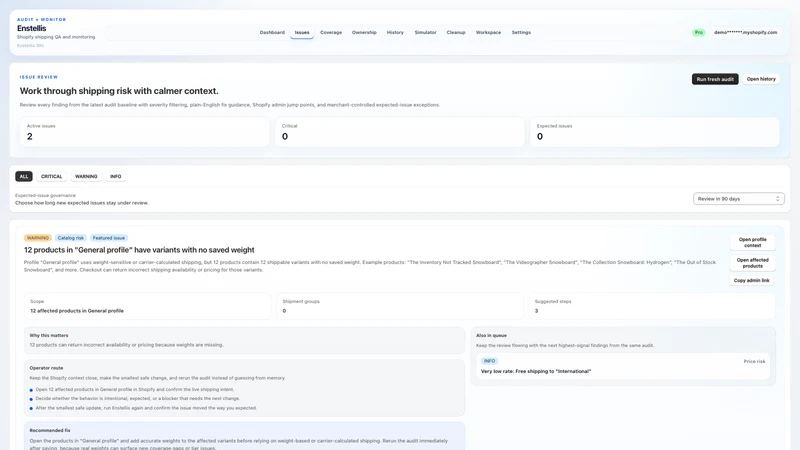
Task: Click the Price risk label in queue
Action: pos(754,361)
